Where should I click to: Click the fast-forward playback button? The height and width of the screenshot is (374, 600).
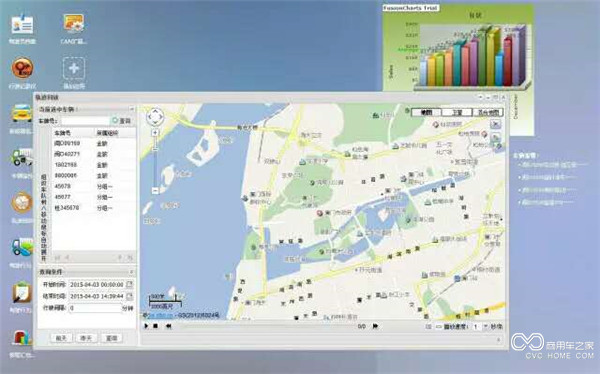tap(375, 326)
